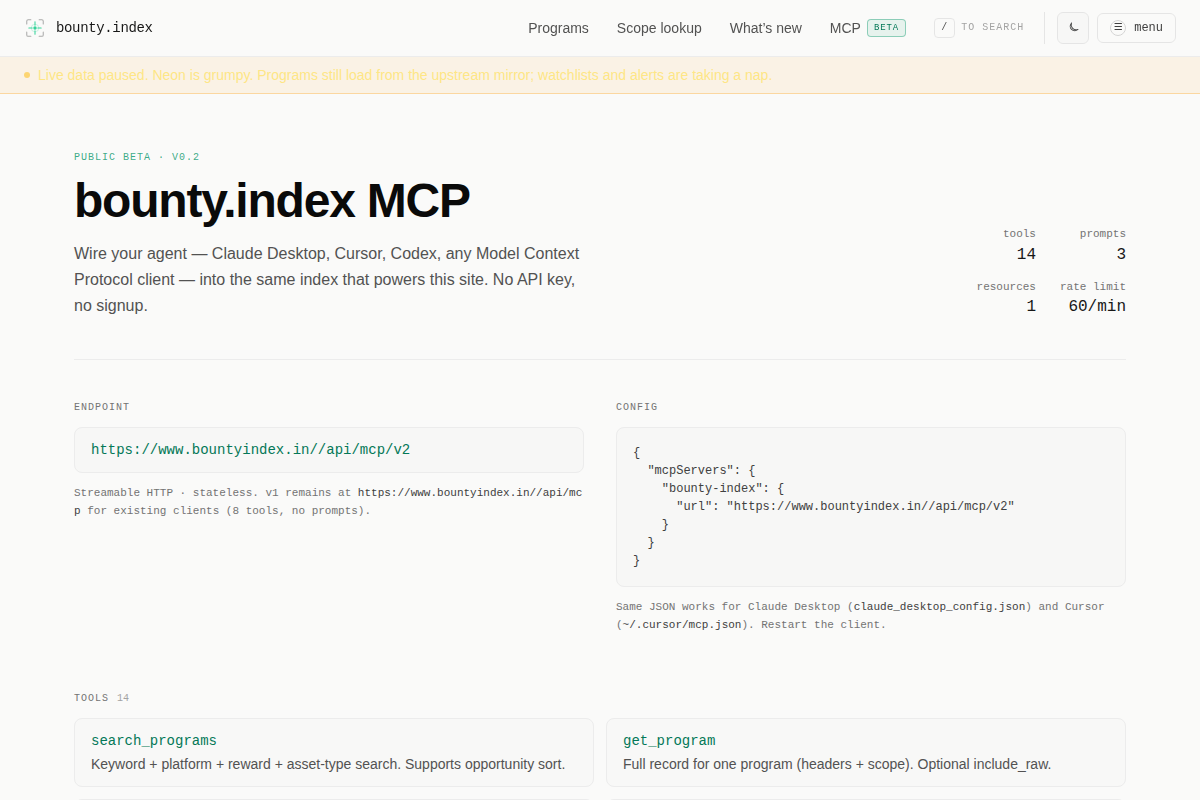Click the tools count 14
This screenshot has width=1200, height=800.
(1026, 254)
